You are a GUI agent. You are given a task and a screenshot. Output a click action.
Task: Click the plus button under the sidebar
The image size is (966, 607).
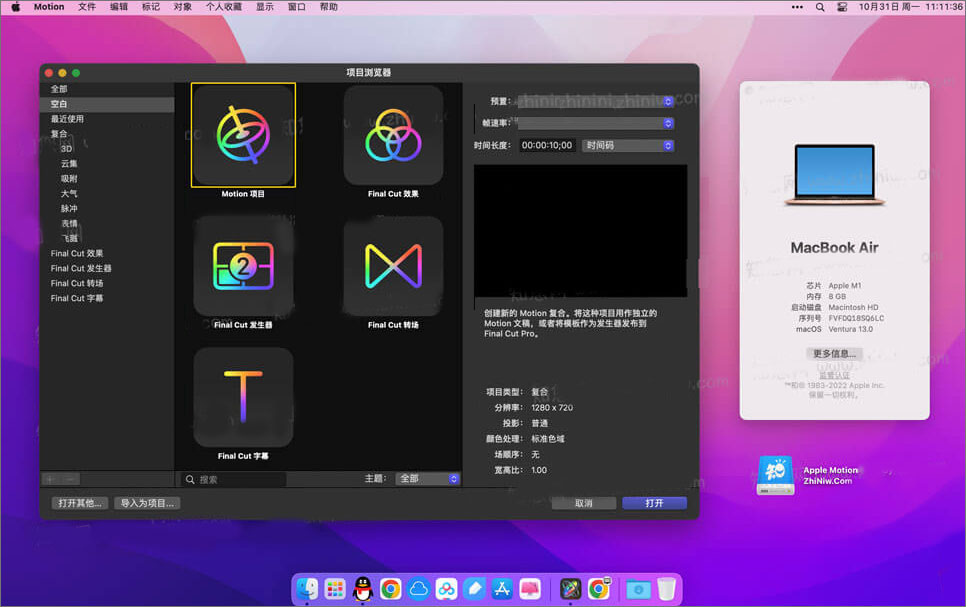point(51,479)
